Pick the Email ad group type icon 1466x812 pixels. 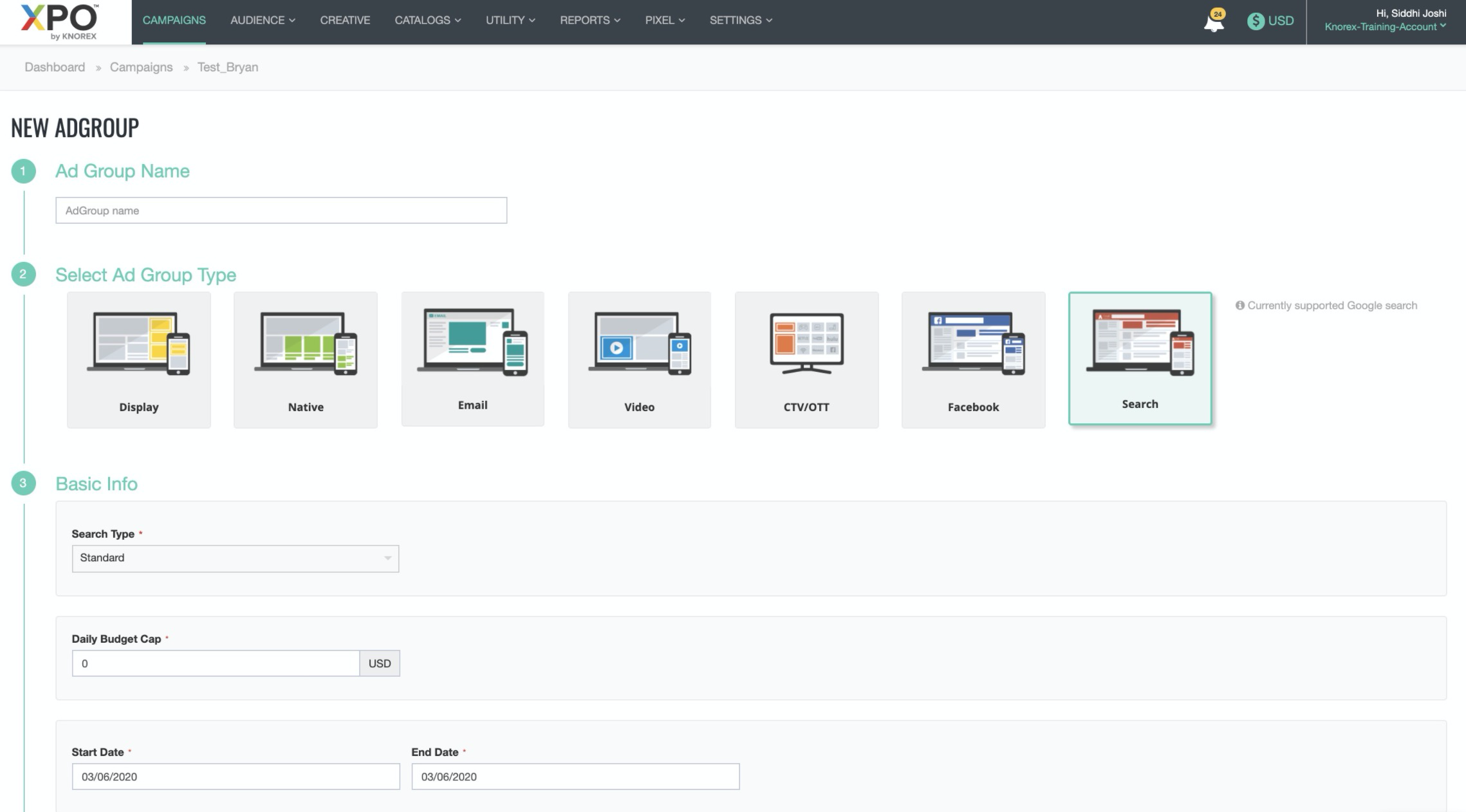(x=472, y=342)
